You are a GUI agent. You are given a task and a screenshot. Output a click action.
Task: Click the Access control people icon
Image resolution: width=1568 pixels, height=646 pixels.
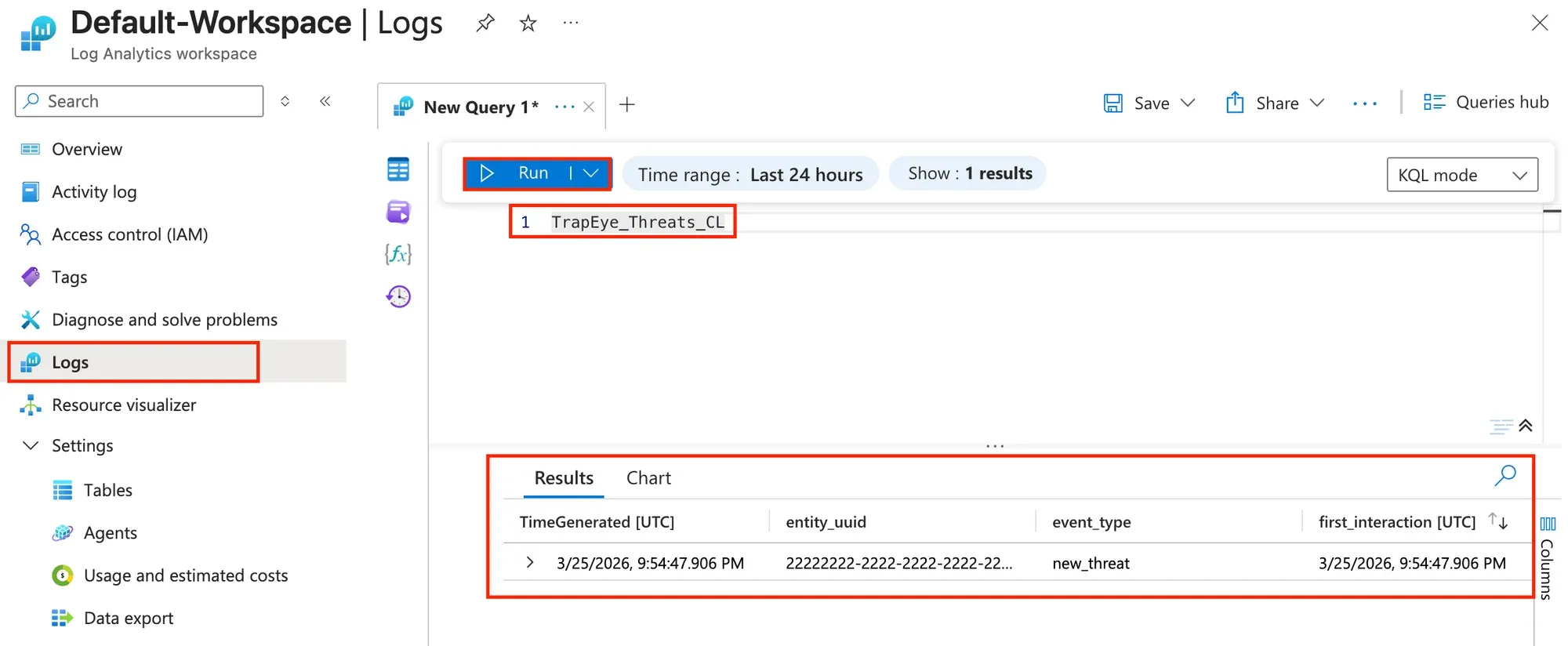(31, 234)
